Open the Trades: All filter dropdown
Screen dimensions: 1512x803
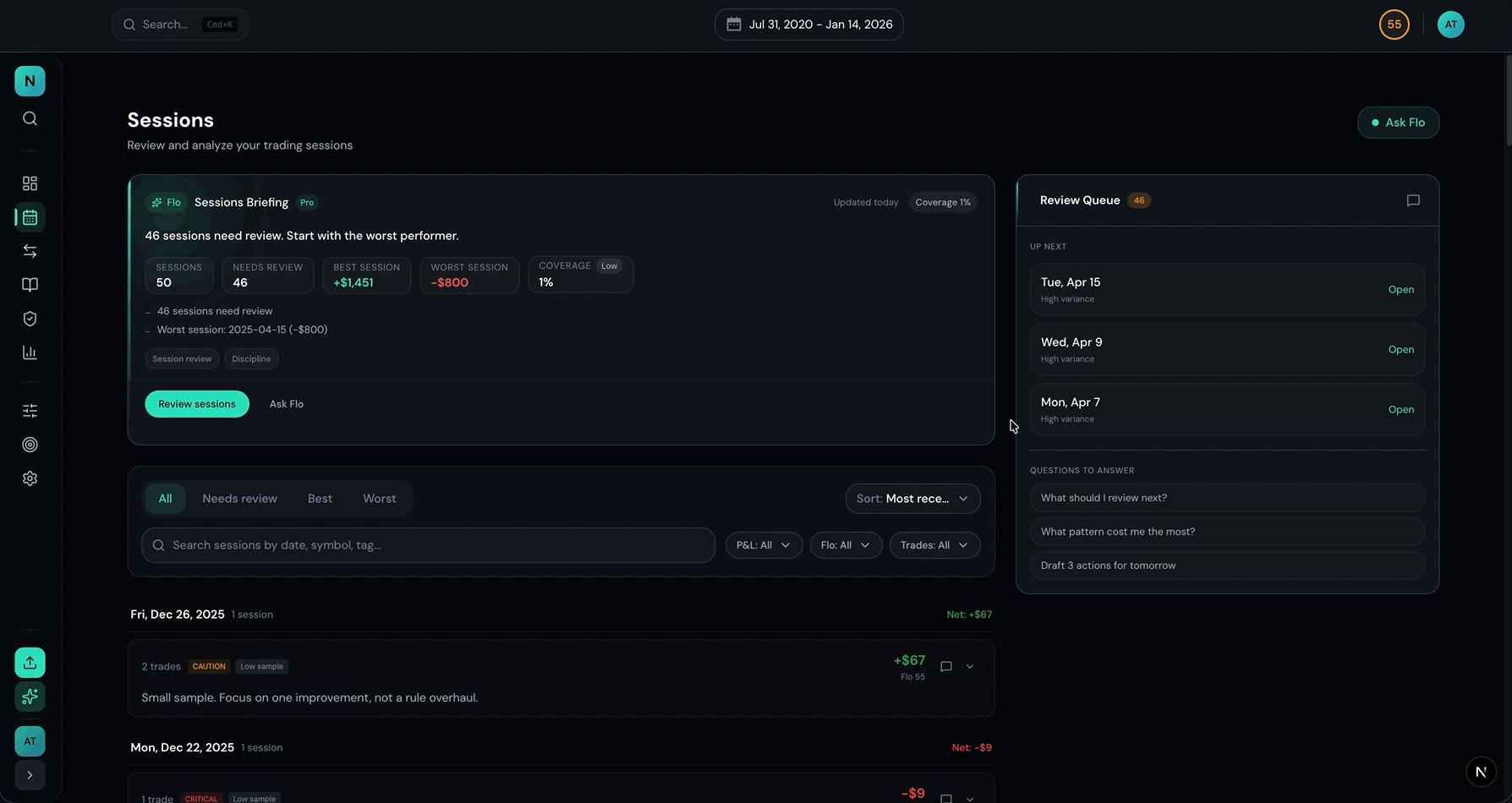[x=934, y=545]
